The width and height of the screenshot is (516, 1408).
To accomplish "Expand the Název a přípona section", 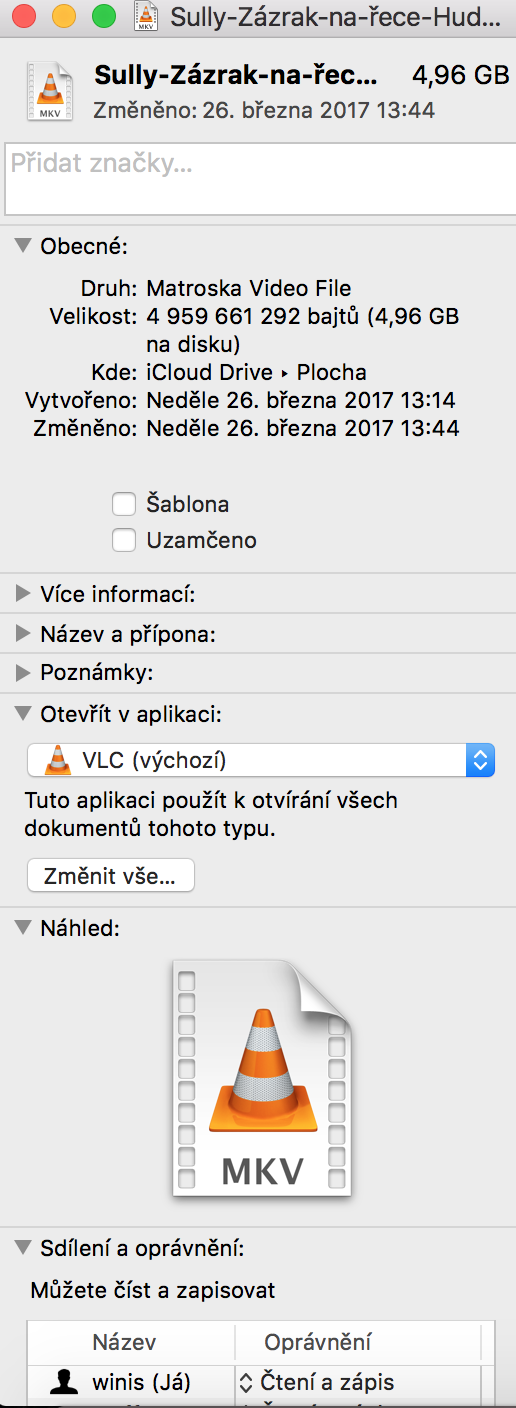I will [x=22, y=634].
